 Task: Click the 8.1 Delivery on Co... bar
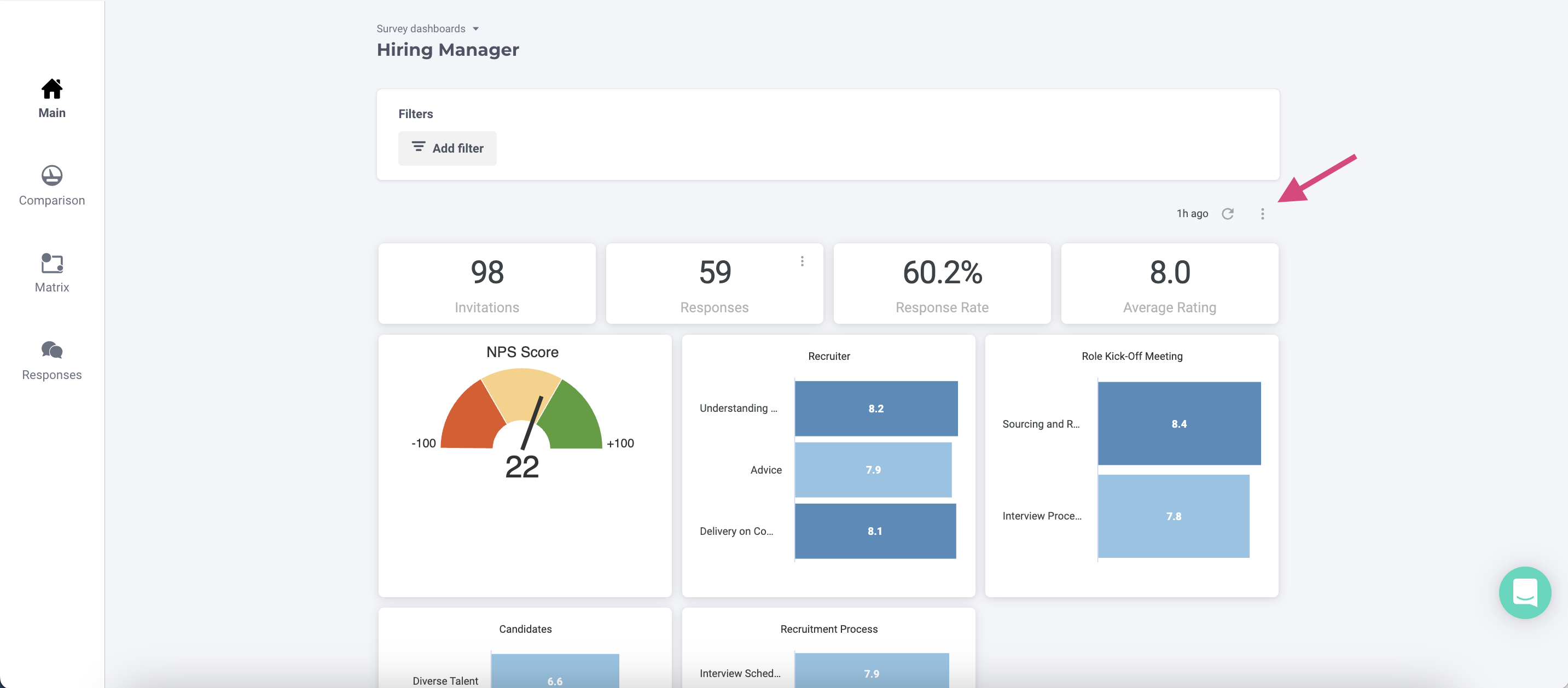pos(874,531)
